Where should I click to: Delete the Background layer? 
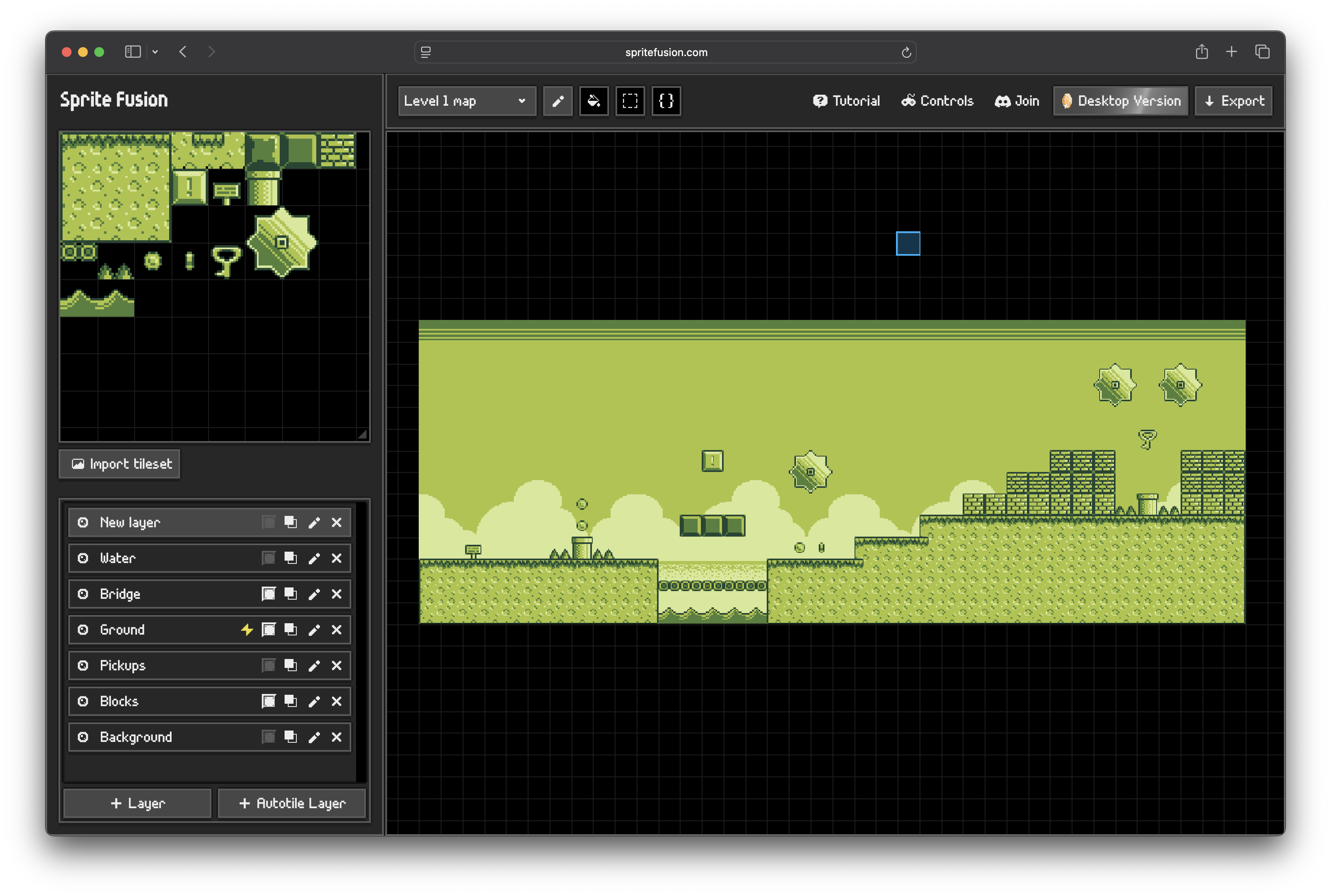[337, 737]
